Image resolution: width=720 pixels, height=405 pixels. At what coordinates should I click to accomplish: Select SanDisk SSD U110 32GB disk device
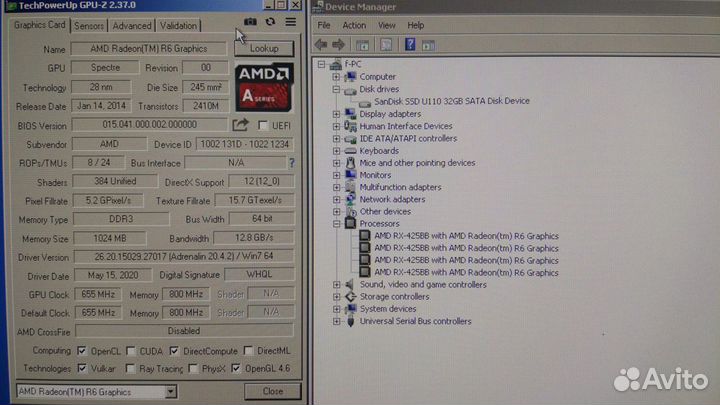(x=452, y=101)
